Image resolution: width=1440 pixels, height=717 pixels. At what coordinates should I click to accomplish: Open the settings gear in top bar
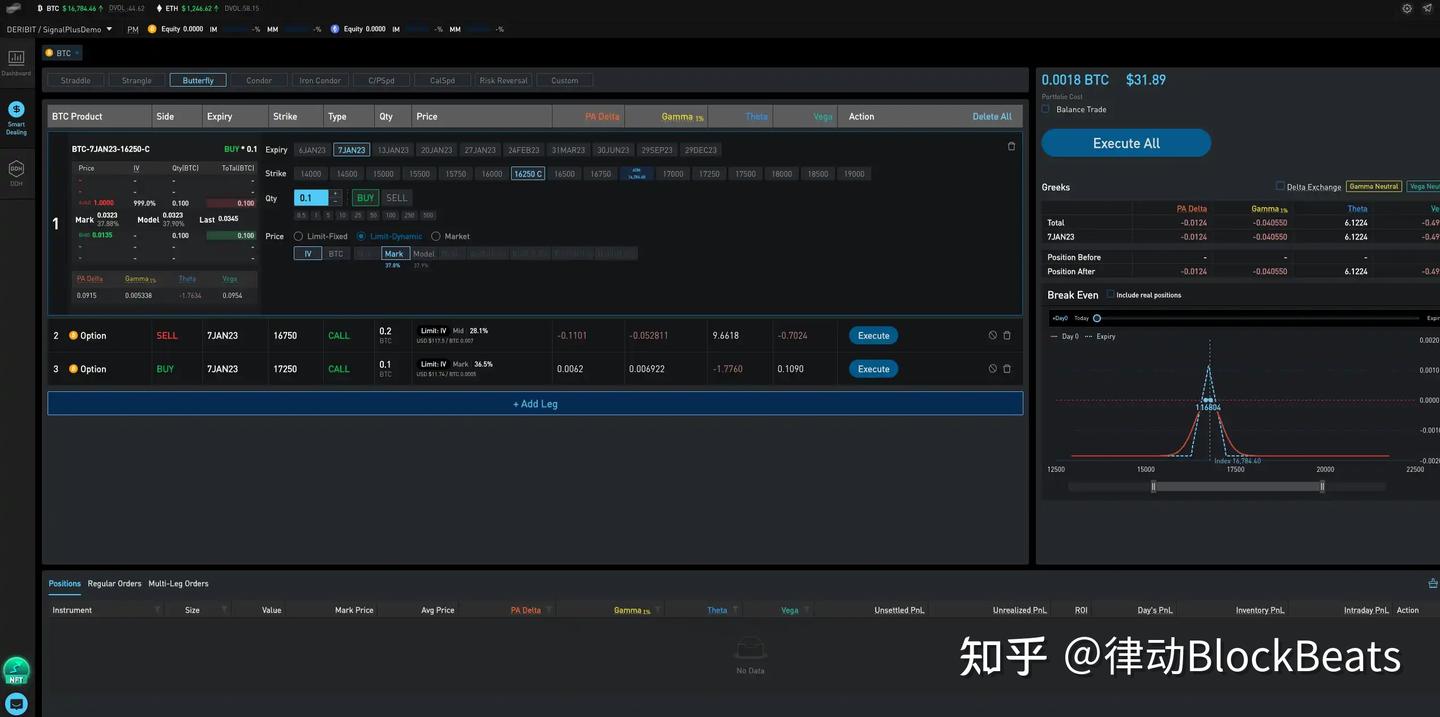[1407, 8]
